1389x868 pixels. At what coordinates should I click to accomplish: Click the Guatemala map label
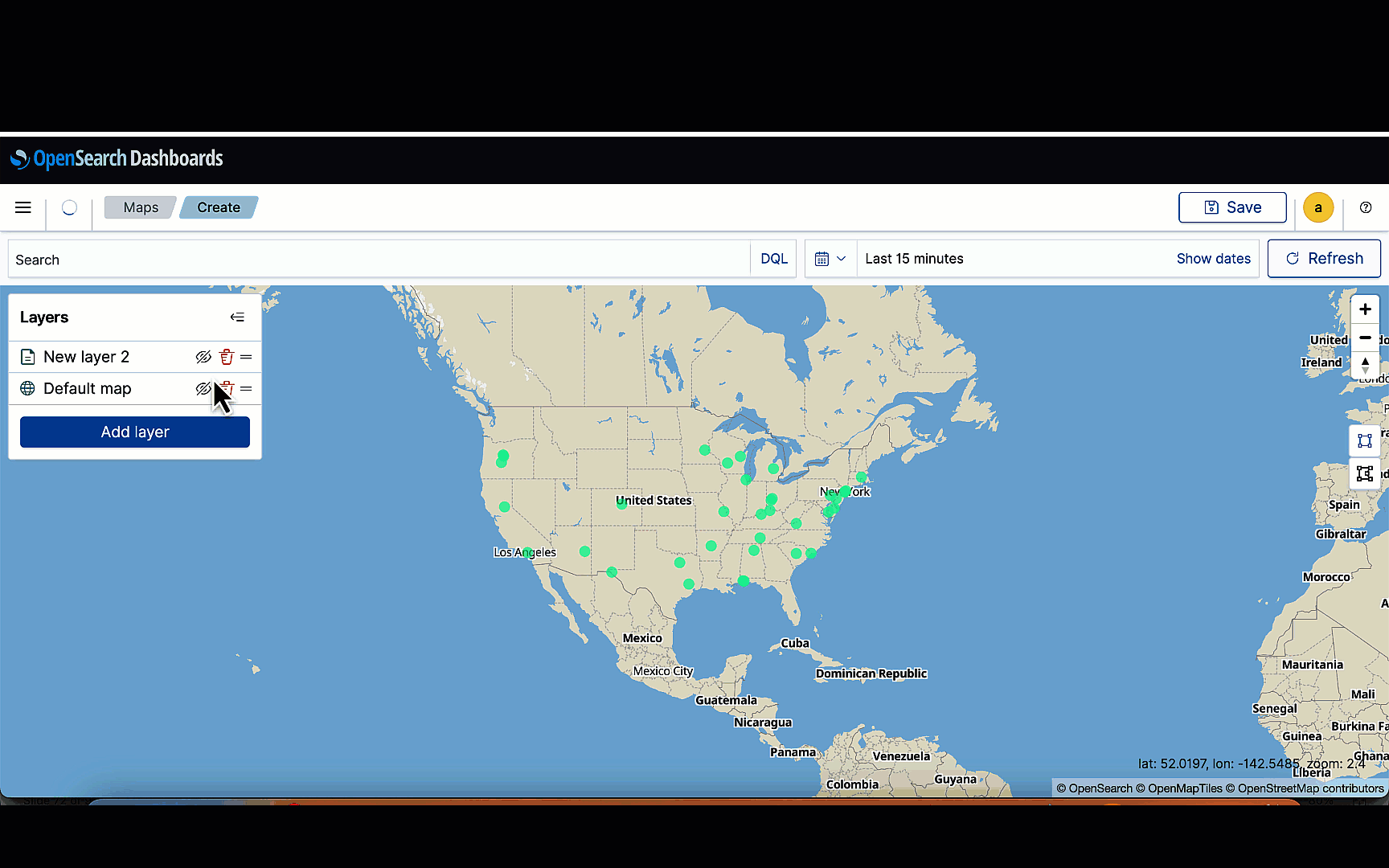[726, 700]
